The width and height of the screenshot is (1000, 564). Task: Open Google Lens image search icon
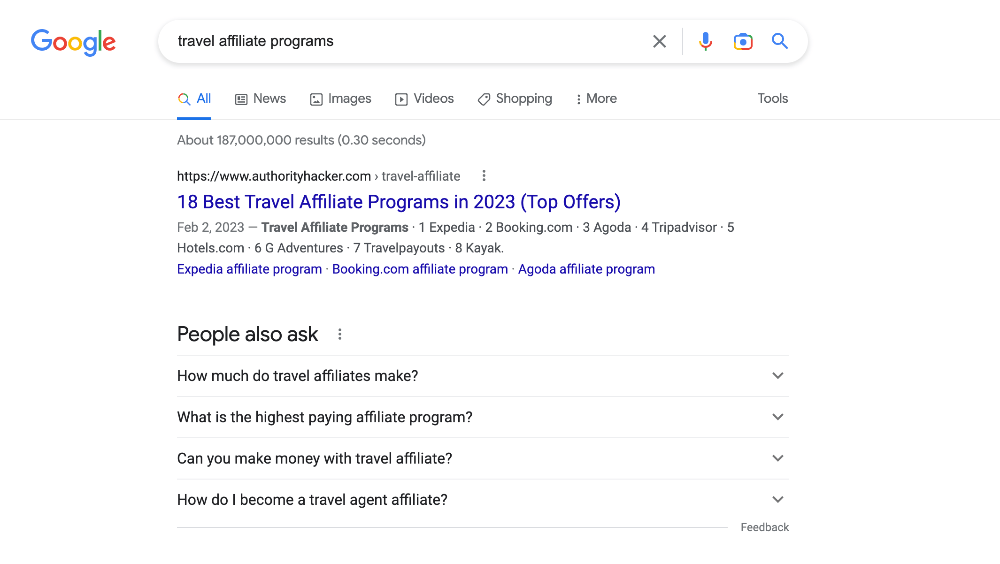tap(742, 42)
